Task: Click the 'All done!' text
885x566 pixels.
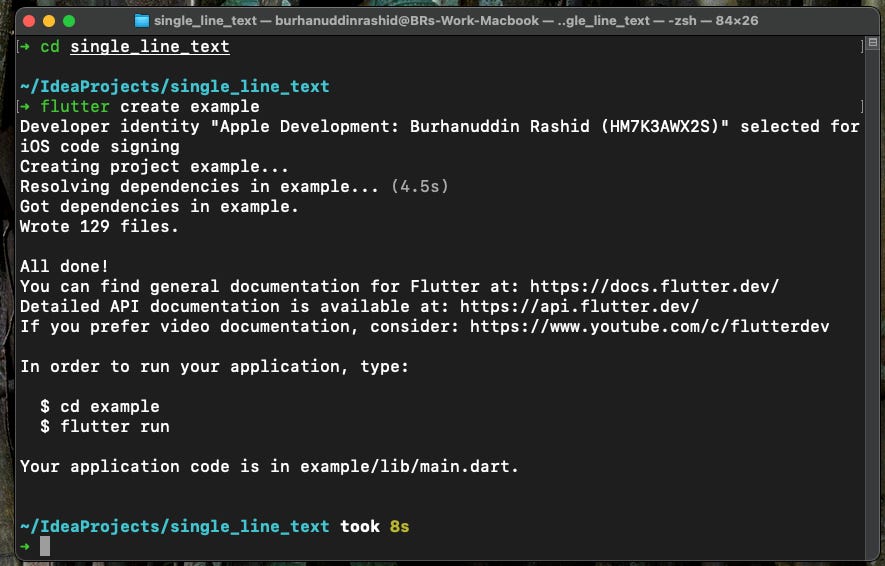Action: point(64,266)
